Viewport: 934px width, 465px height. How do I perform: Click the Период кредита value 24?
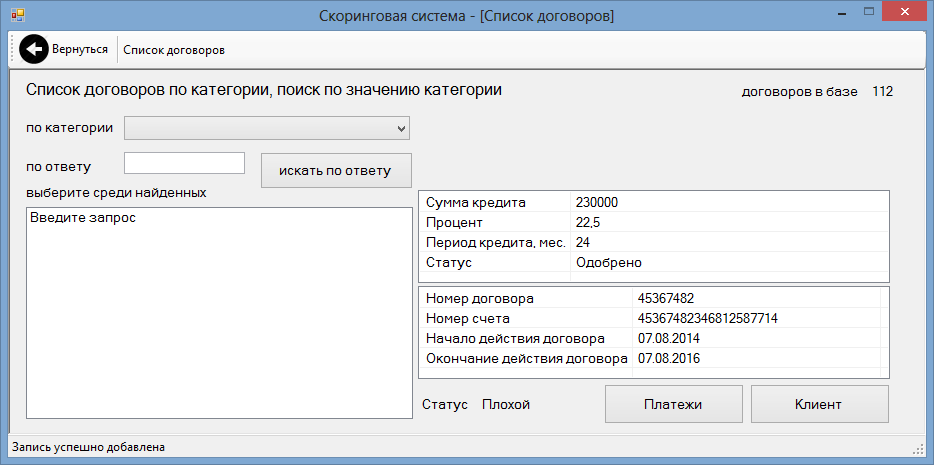(x=583, y=242)
